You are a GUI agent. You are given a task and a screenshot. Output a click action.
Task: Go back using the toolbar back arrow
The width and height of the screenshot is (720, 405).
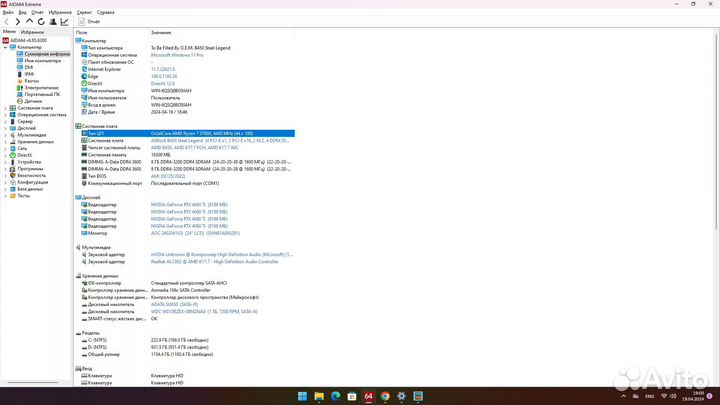[6, 22]
